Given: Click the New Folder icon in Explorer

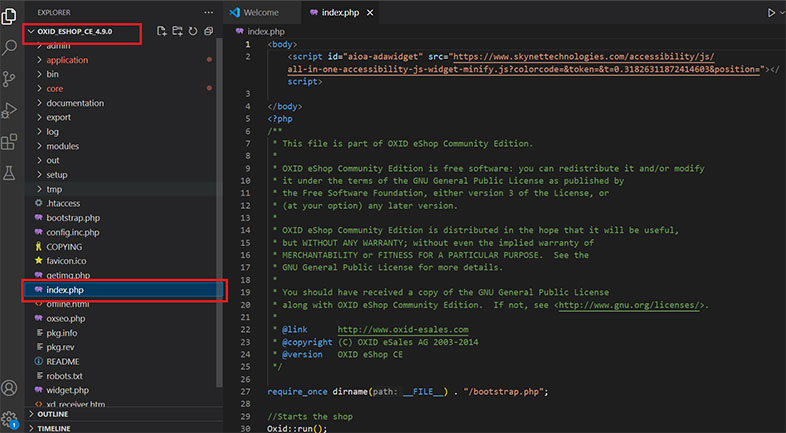Looking at the screenshot, I should 176,31.
